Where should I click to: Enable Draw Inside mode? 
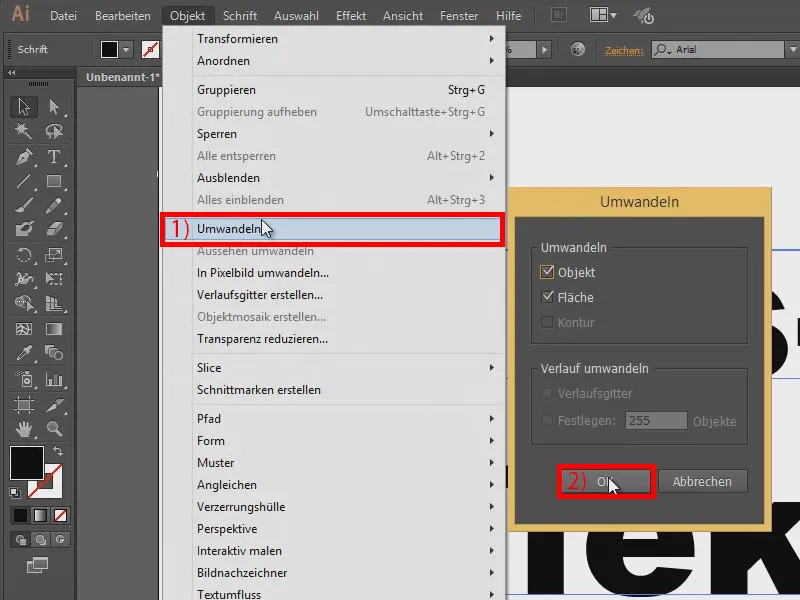tap(60, 540)
